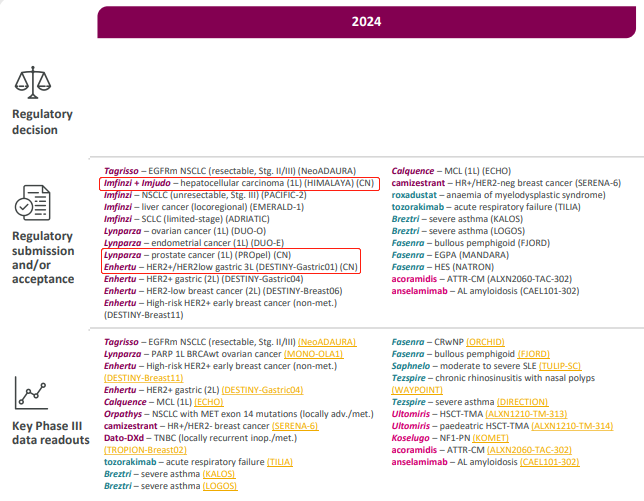Open the yellow LOGOS link for Breztri

click(x=220, y=486)
